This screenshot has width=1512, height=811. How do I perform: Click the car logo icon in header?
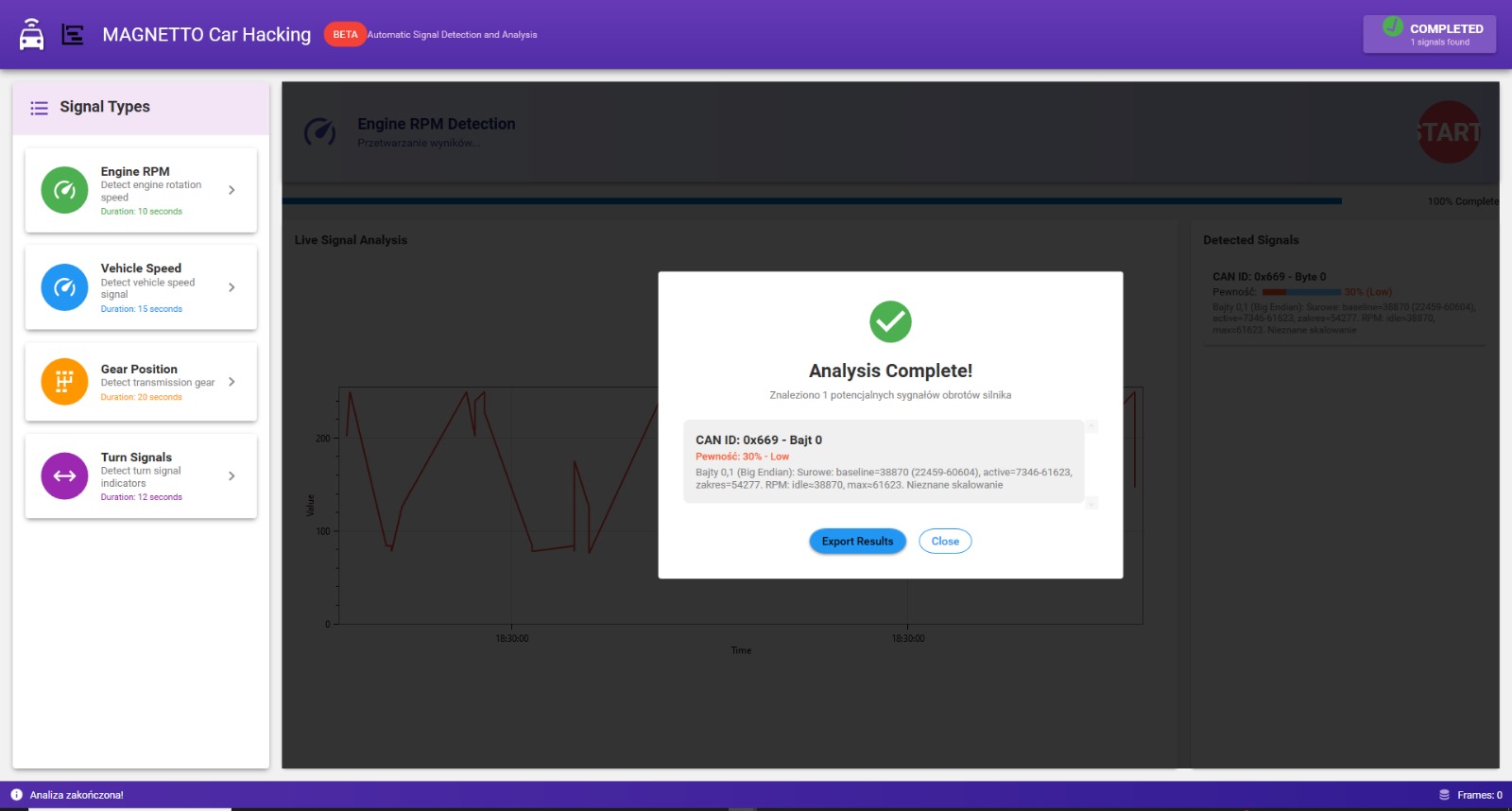click(x=31, y=35)
